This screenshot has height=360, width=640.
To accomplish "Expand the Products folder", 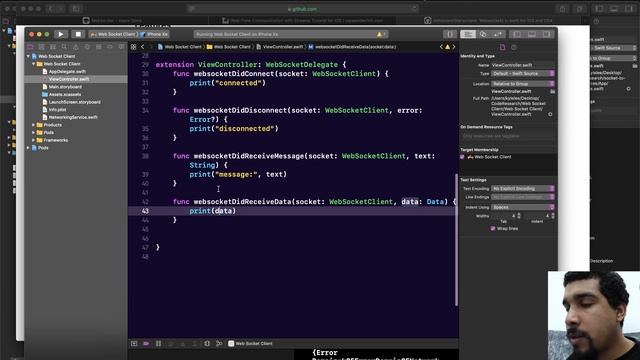I will coord(33,125).
